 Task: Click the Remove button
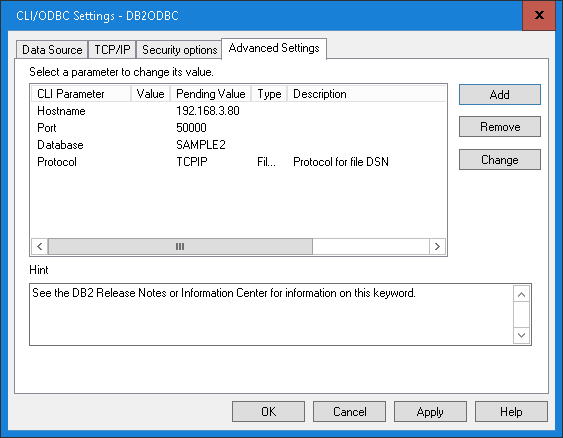tap(499, 127)
